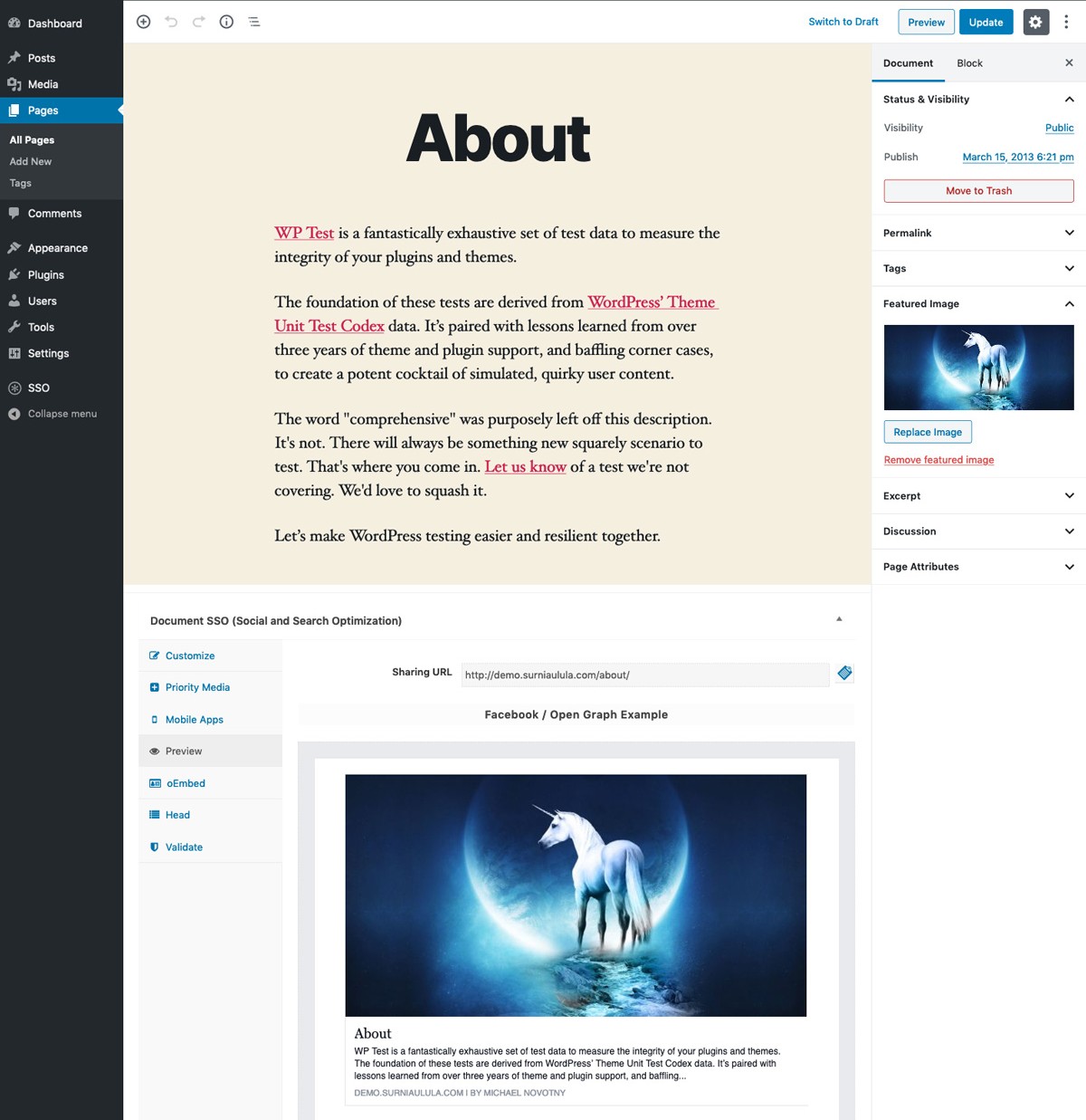Screen dimensions: 1086x1120
Task: Click the Add block plus icon
Action: pyautogui.click(x=143, y=22)
